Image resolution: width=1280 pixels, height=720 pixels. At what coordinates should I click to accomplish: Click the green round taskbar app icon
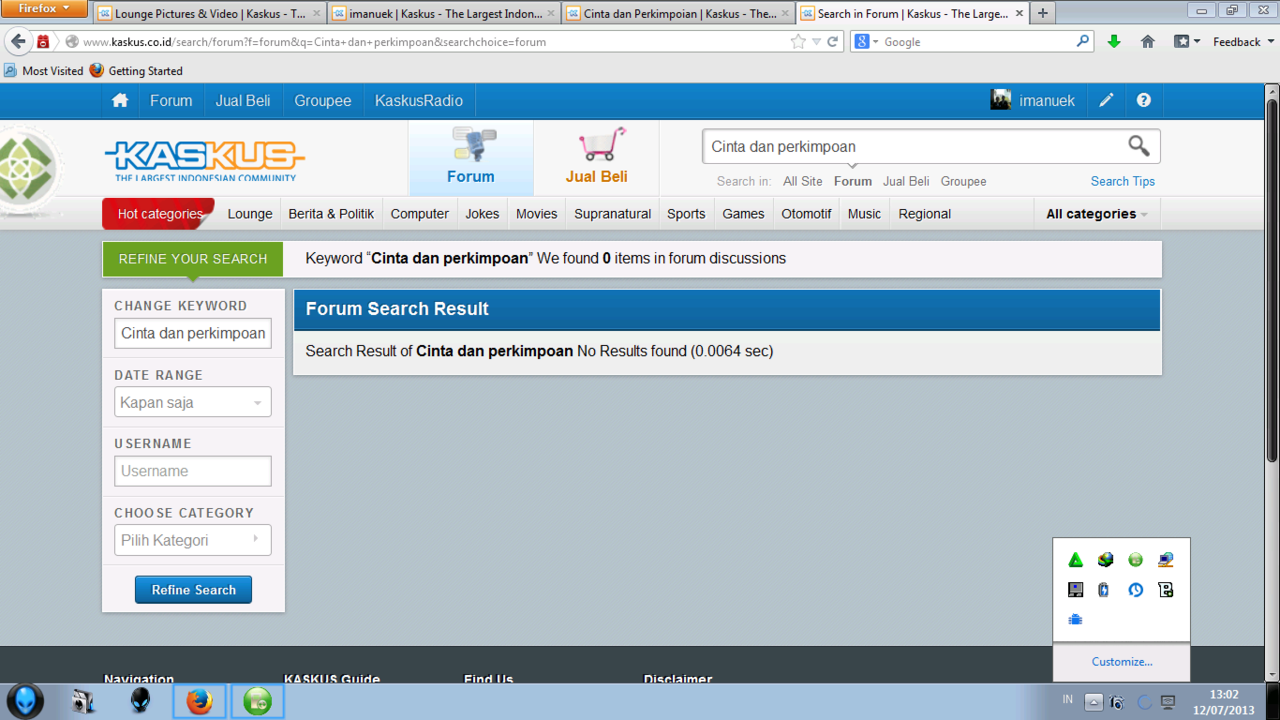257,702
